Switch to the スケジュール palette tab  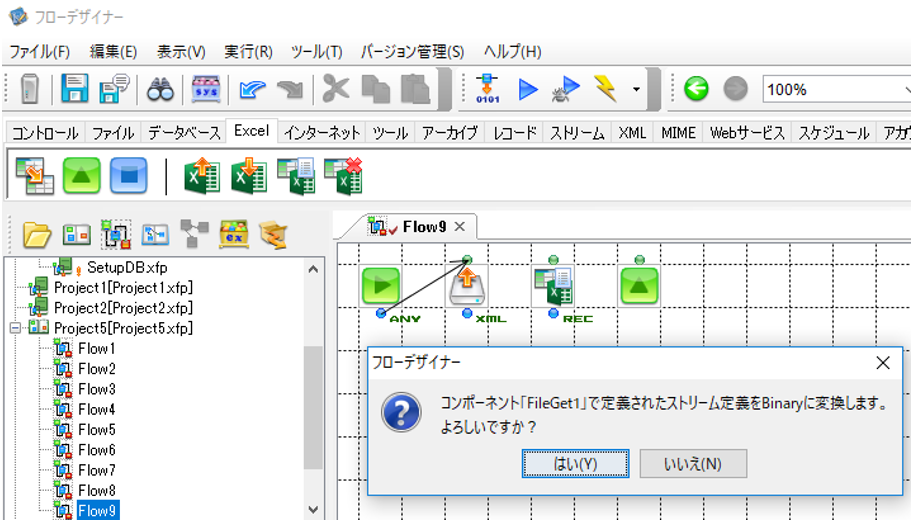coord(834,133)
